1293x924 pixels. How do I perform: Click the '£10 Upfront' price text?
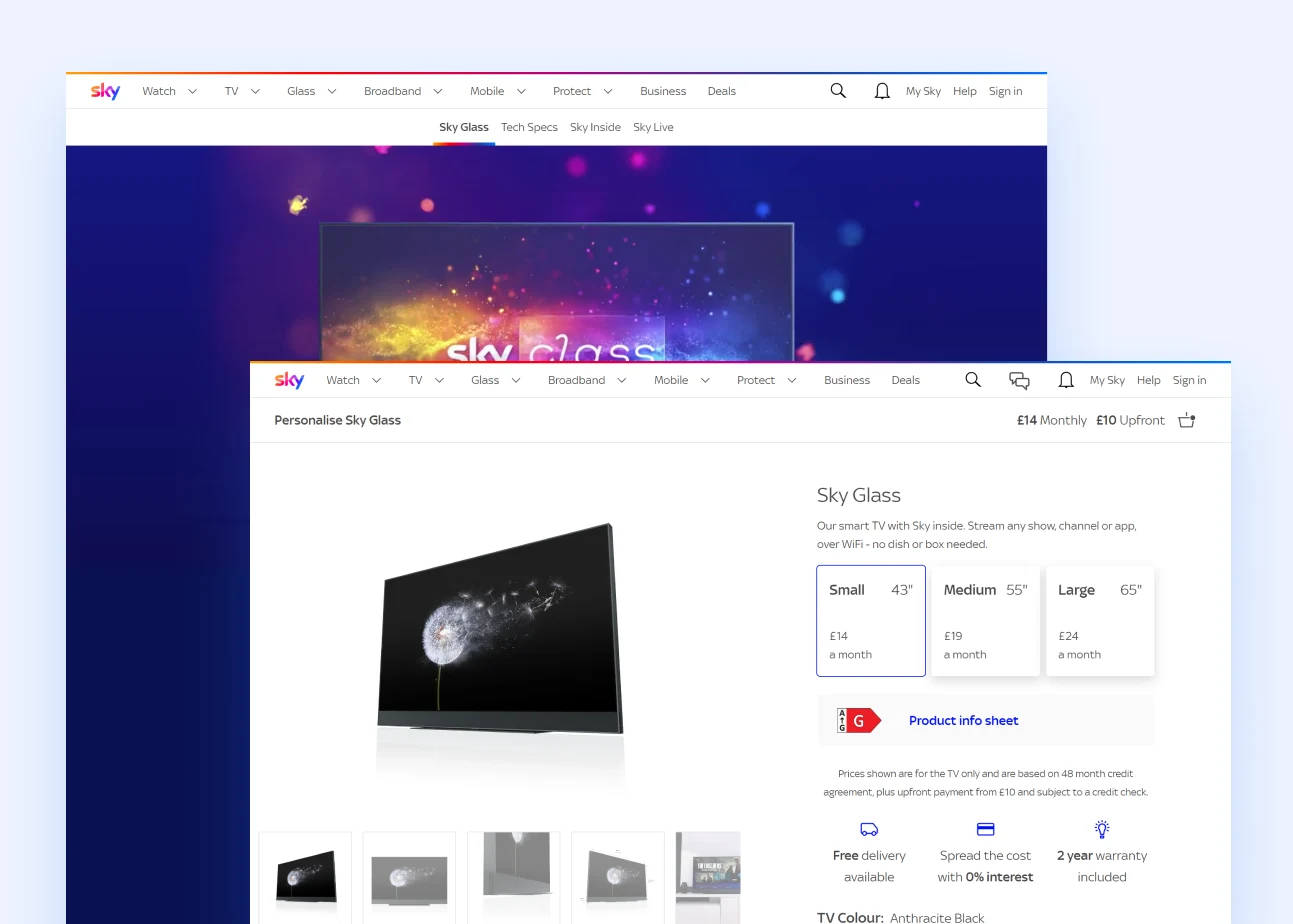click(1130, 420)
